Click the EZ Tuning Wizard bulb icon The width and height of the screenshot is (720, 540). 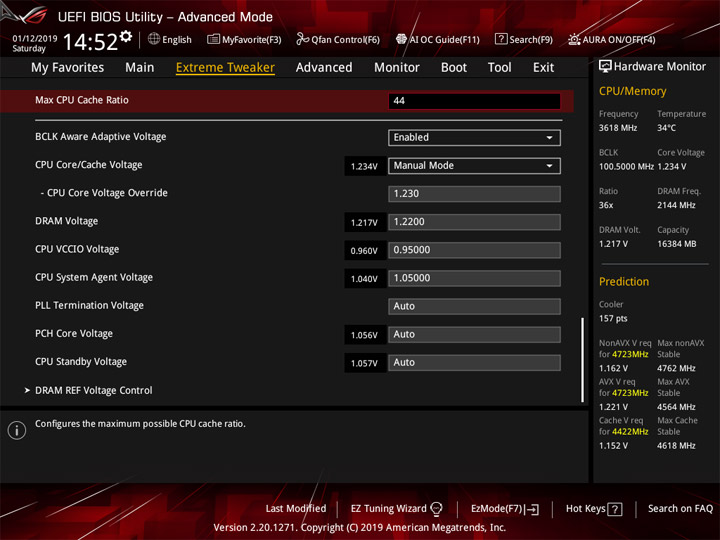point(436,509)
